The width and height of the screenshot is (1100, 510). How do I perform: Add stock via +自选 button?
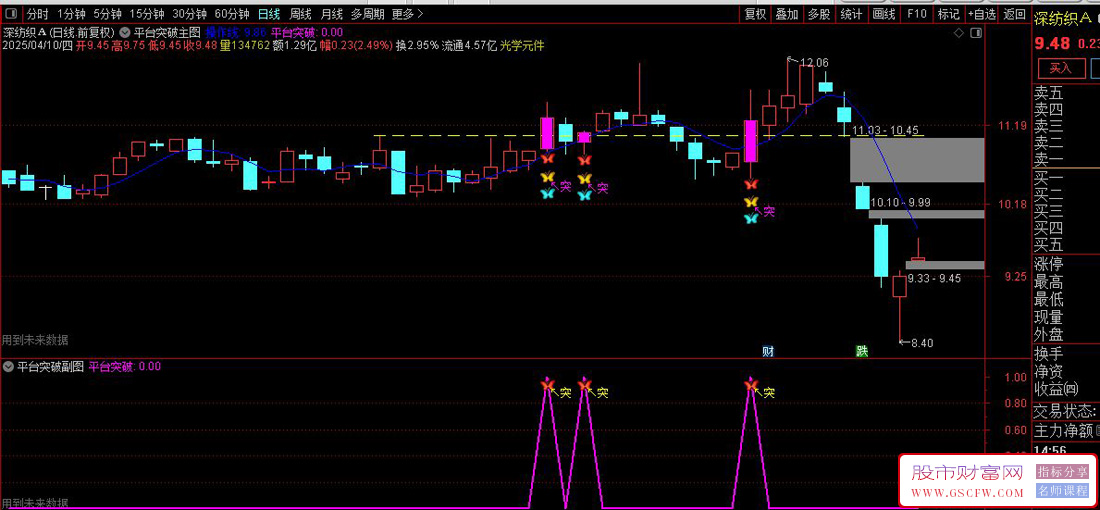point(981,14)
